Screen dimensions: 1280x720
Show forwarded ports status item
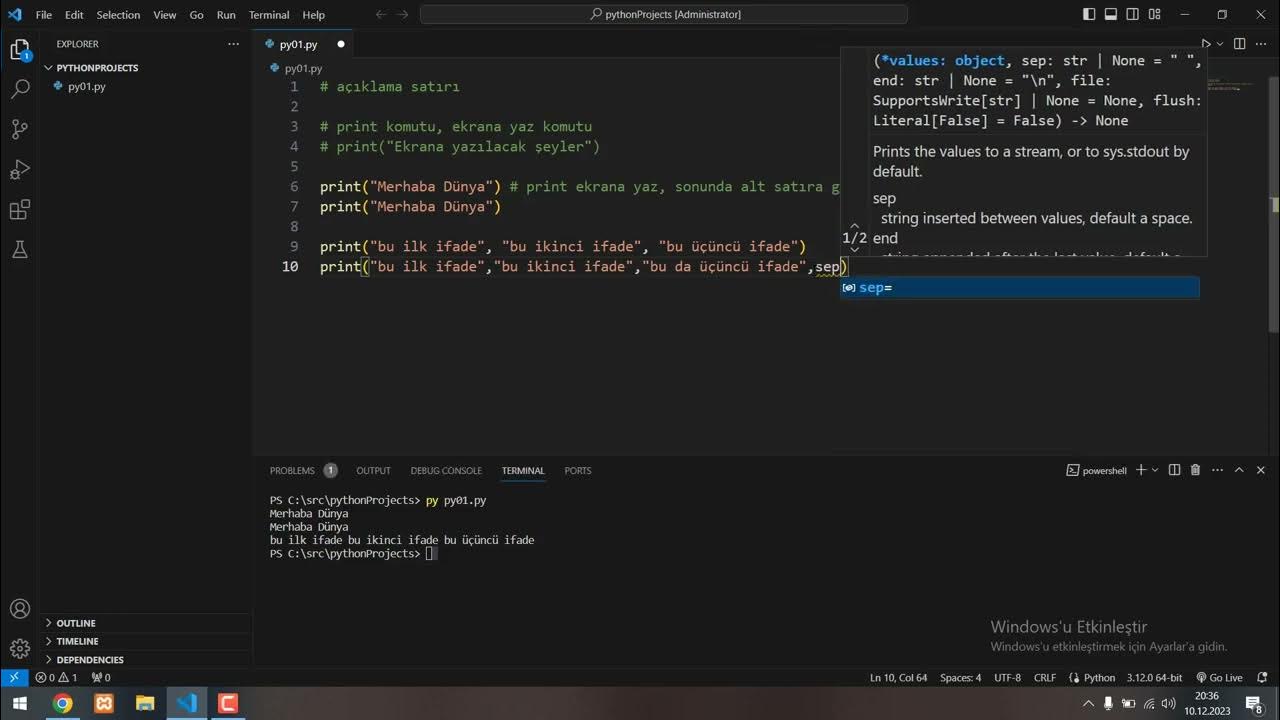[100, 677]
